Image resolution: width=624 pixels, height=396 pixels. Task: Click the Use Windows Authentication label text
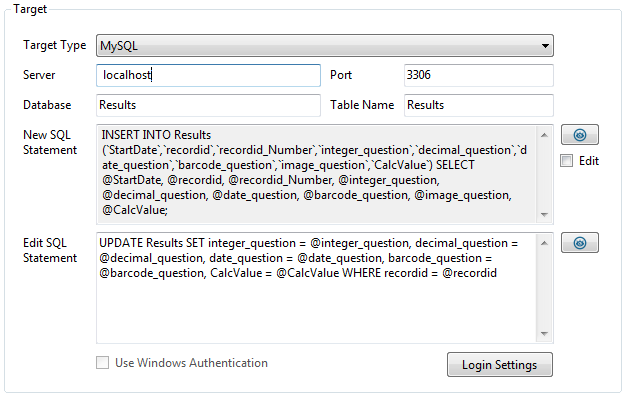pos(191,363)
